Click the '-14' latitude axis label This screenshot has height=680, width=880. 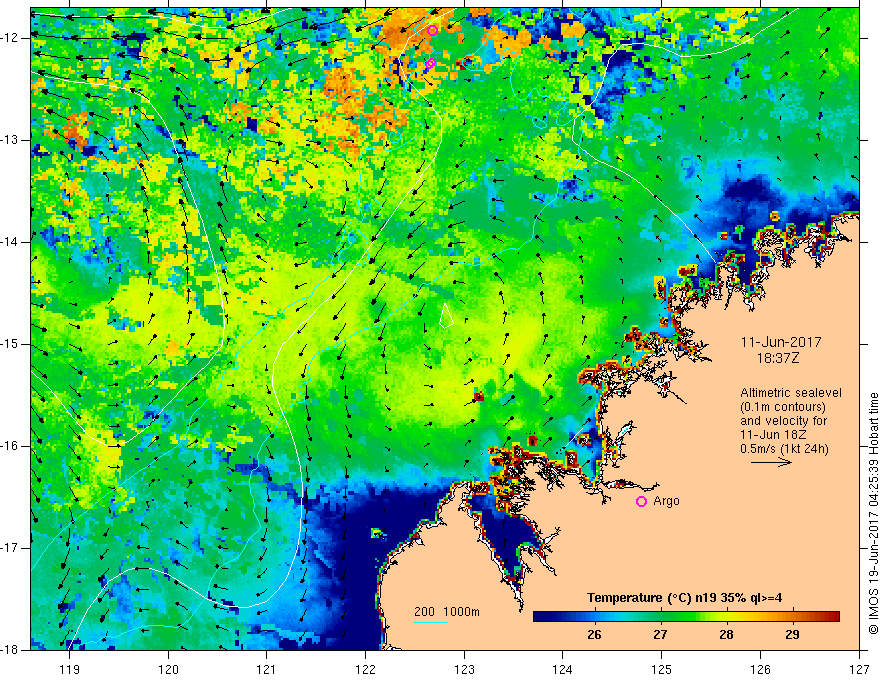click(10, 242)
